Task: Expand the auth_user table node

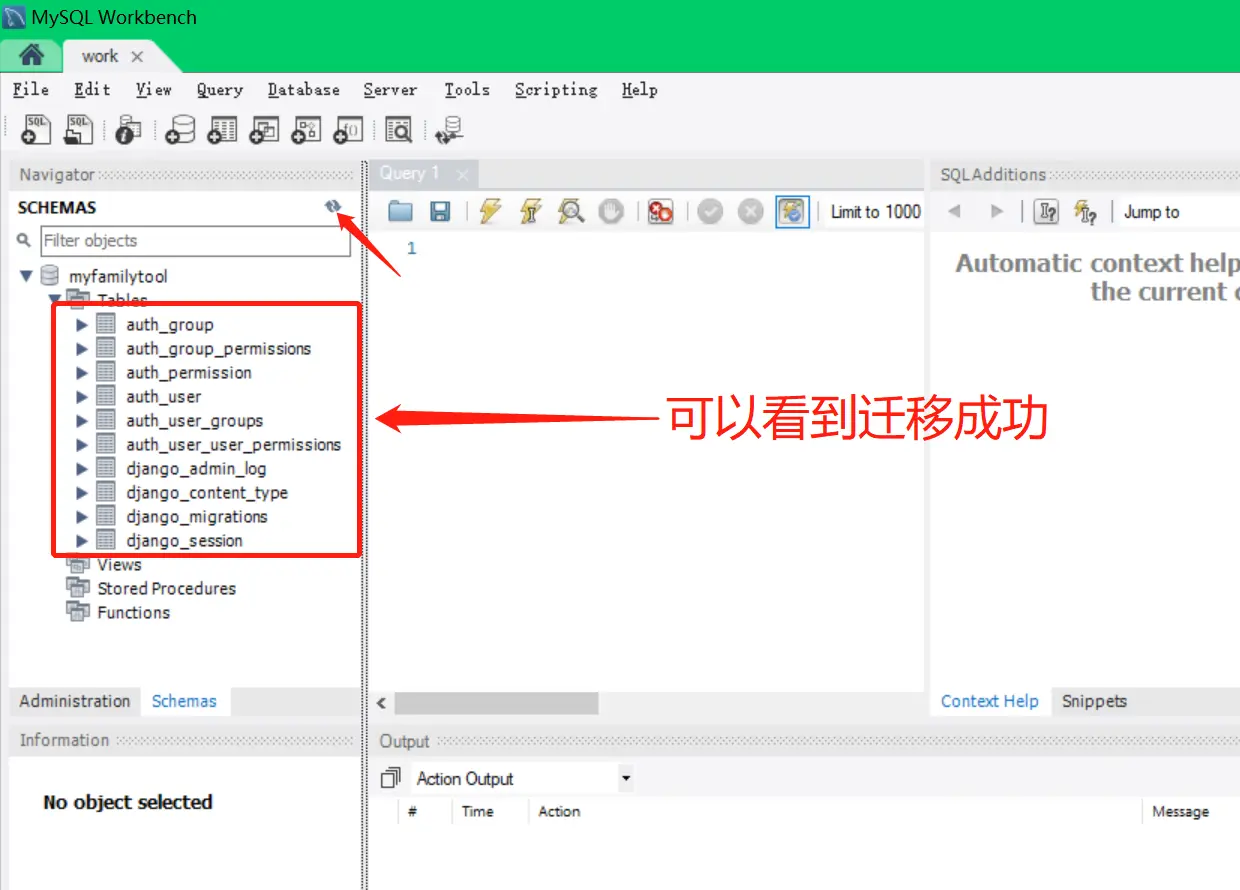Action: [82, 397]
